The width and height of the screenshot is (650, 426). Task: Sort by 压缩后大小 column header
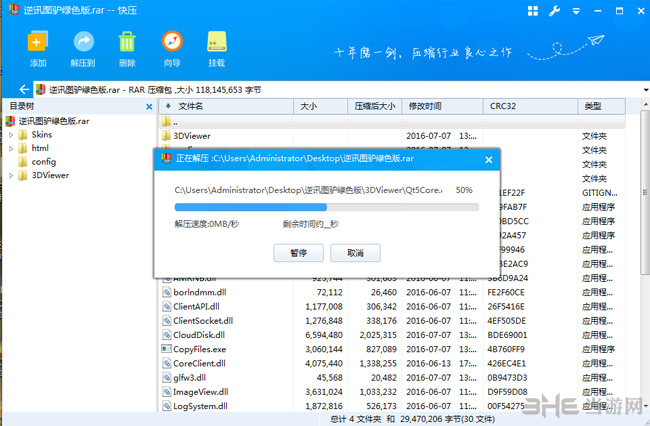point(375,106)
